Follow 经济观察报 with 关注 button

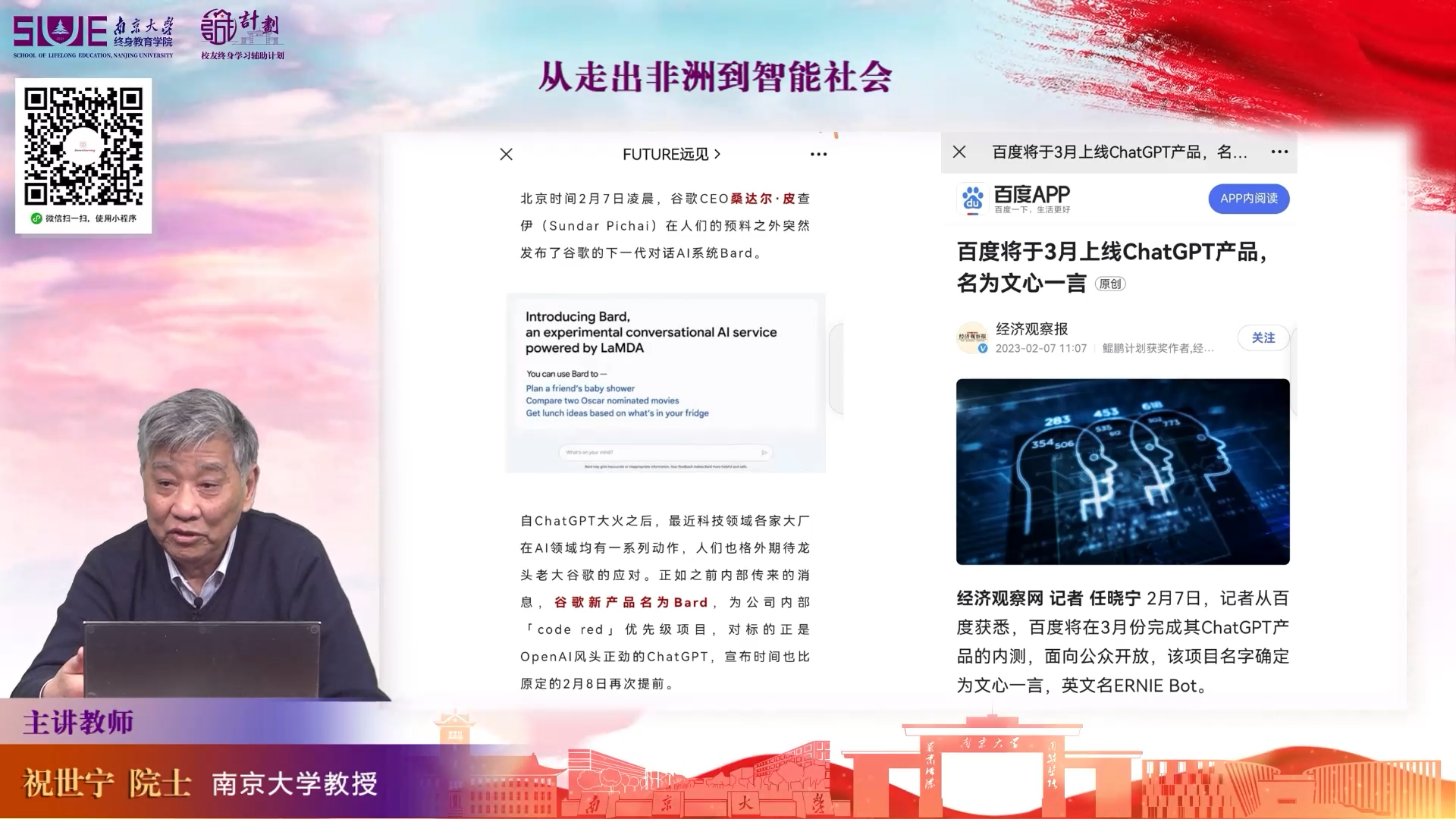tap(1263, 337)
